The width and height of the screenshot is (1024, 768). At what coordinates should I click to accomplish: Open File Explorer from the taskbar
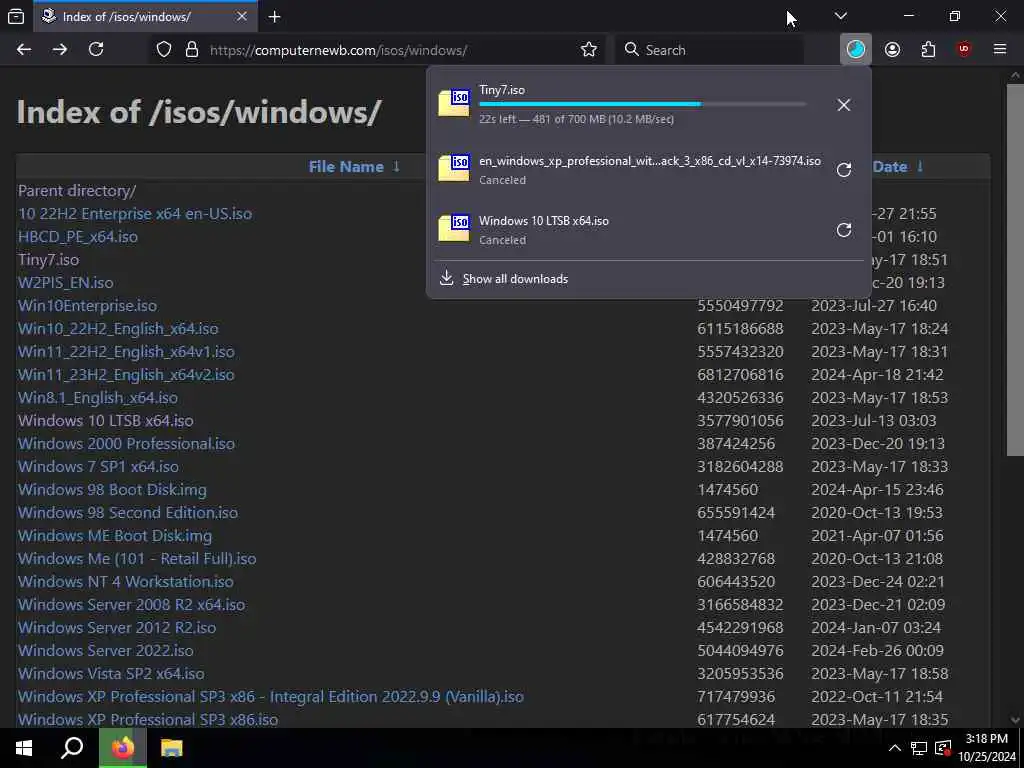point(171,748)
